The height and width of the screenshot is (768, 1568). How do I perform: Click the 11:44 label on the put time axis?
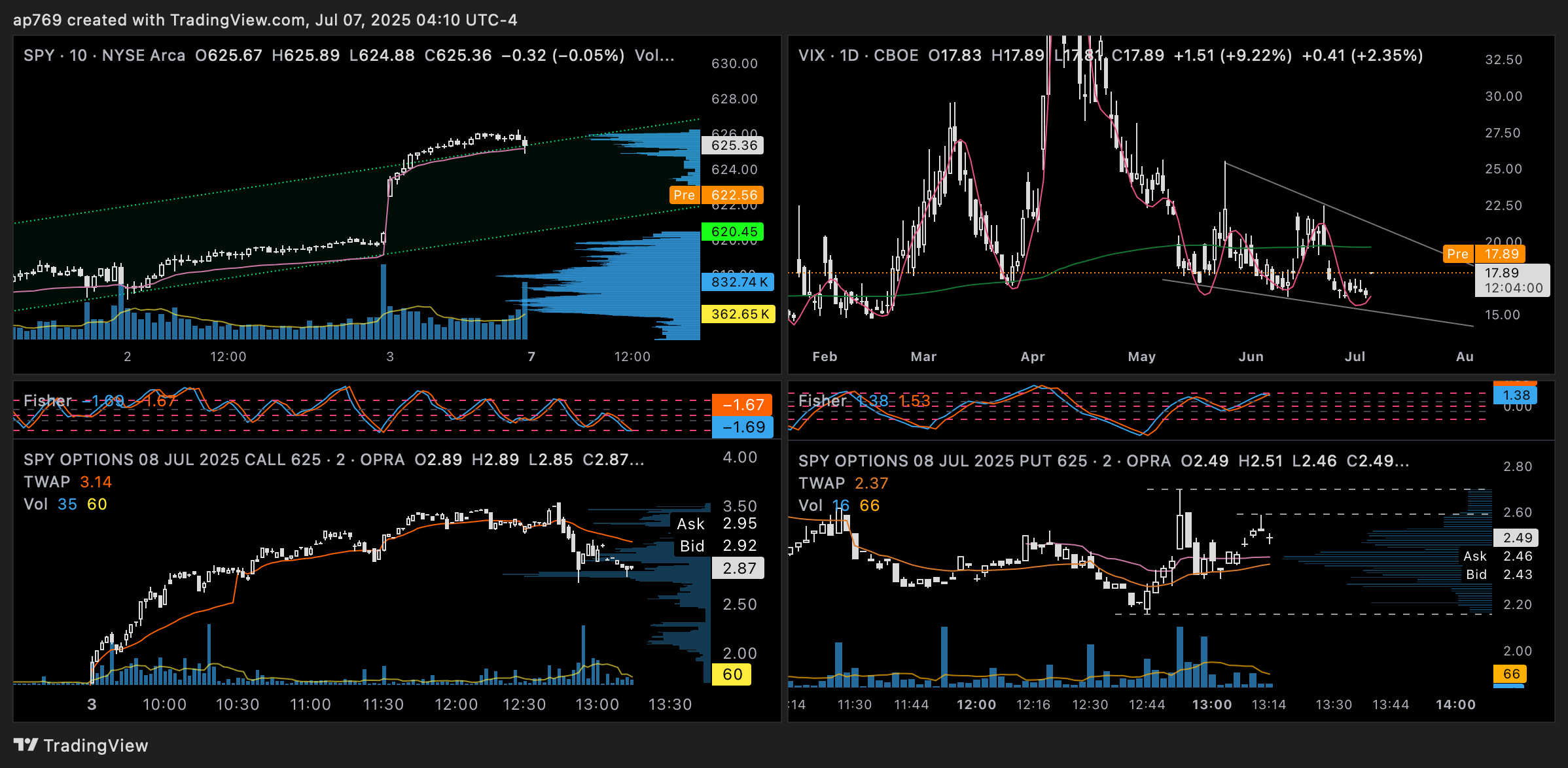pyautogui.click(x=911, y=705)
